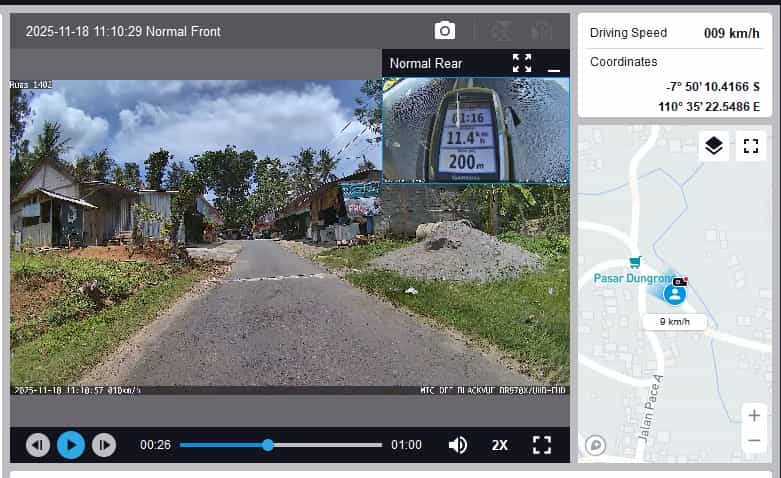Open the map layers selector

pyautogui.click(x=713, y=146)
